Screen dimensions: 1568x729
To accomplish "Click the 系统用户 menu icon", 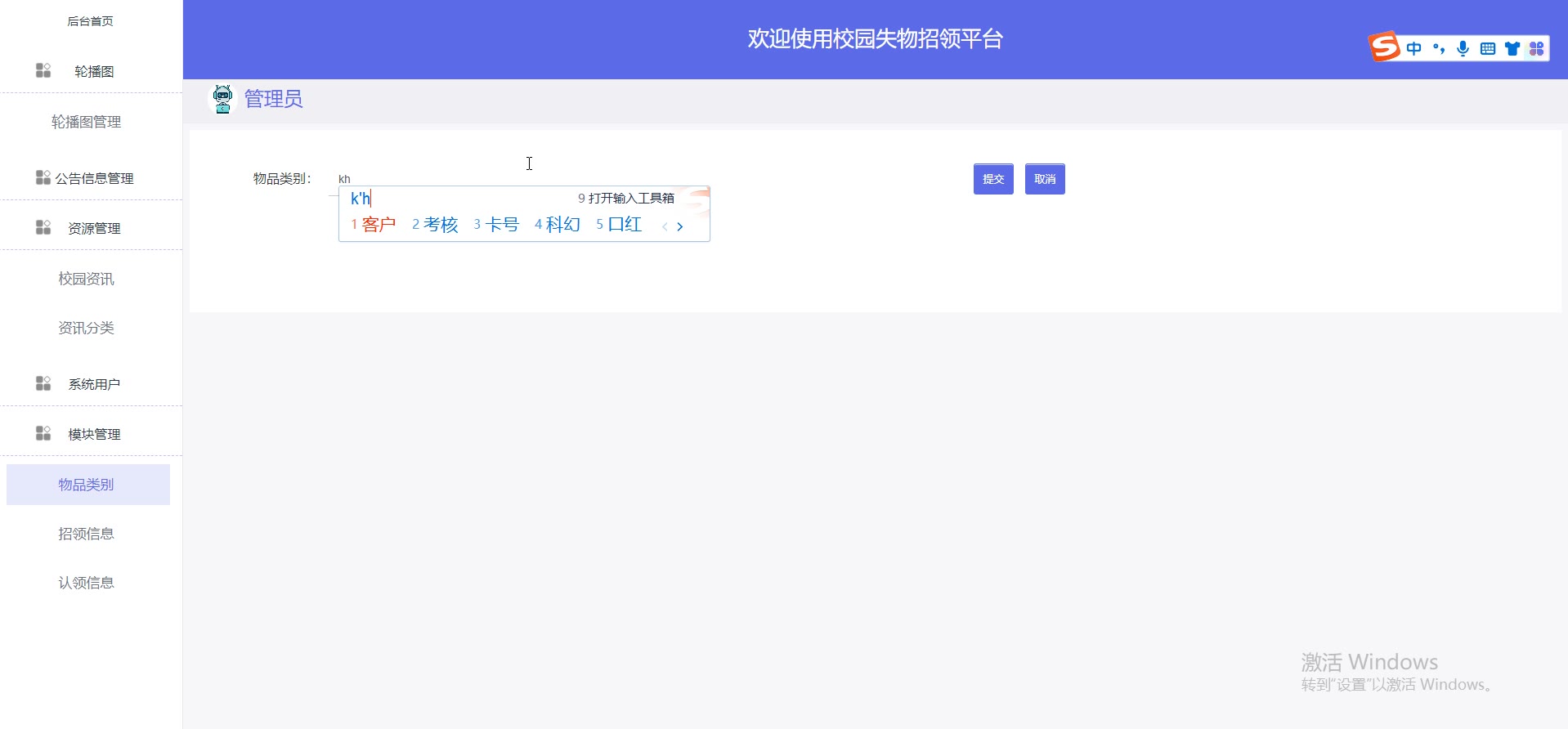I will (43, 383).
